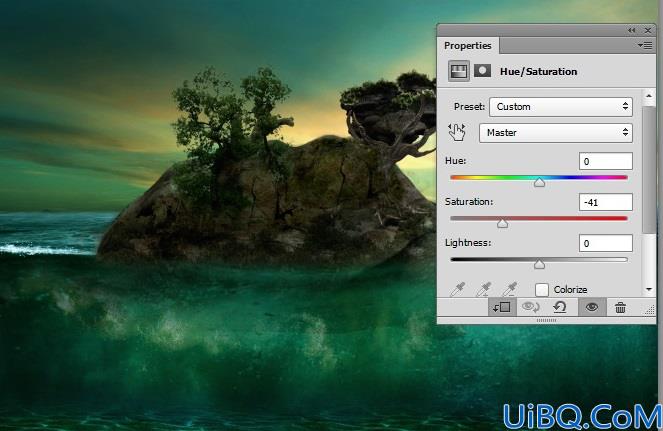Viewport: 663px width, 431px height.
Task: Focus the Saturation value field showing -41
Action: click(605, 202)
